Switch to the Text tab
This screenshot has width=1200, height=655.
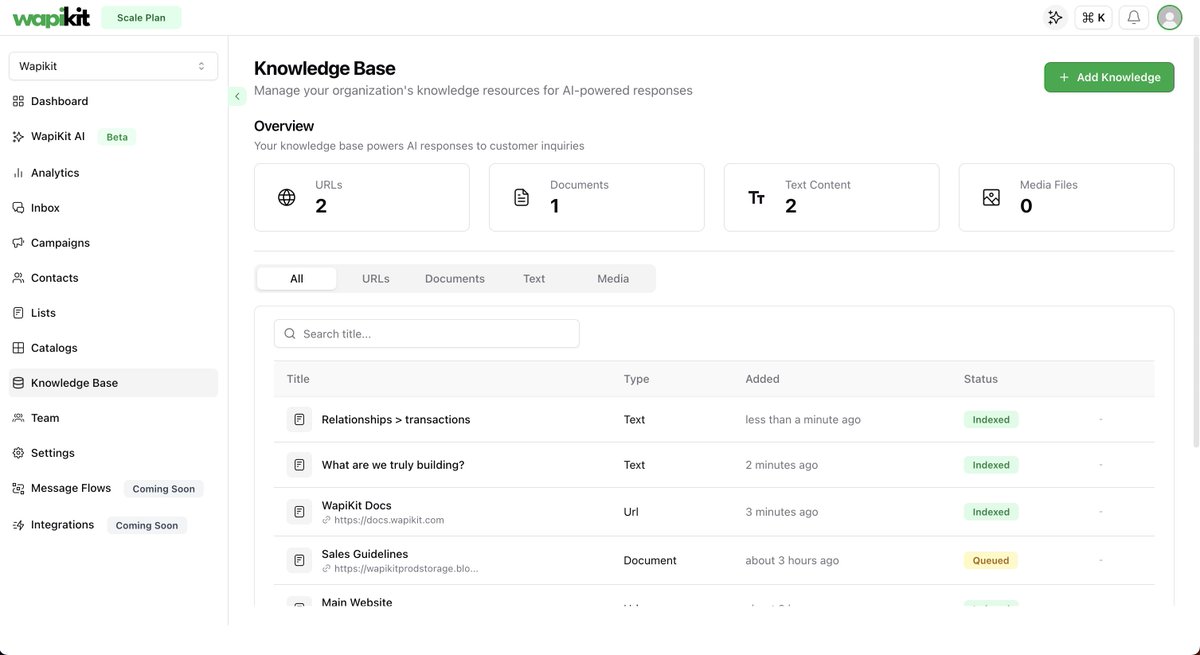coord(534,279)
